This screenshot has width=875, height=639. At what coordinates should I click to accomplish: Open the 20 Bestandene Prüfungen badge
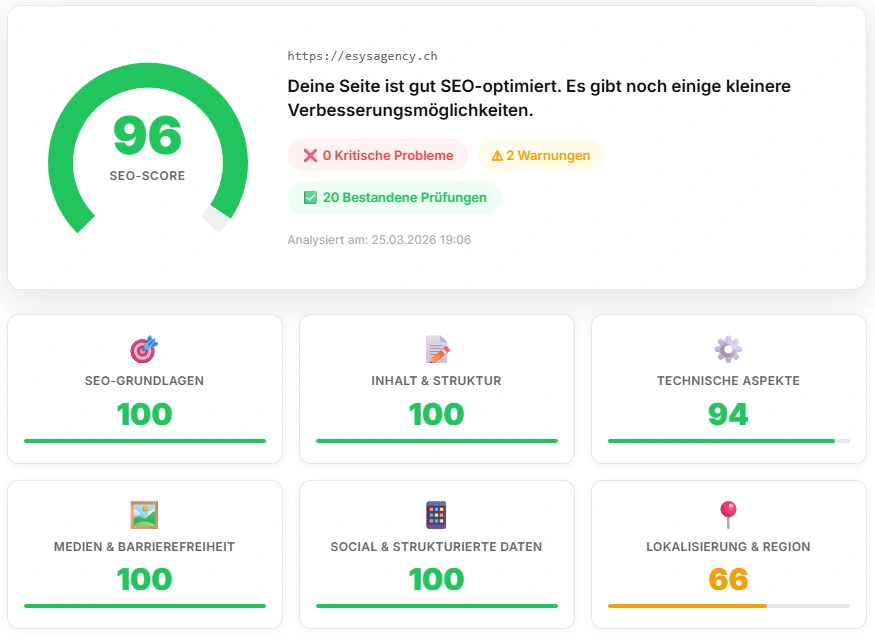394,197
